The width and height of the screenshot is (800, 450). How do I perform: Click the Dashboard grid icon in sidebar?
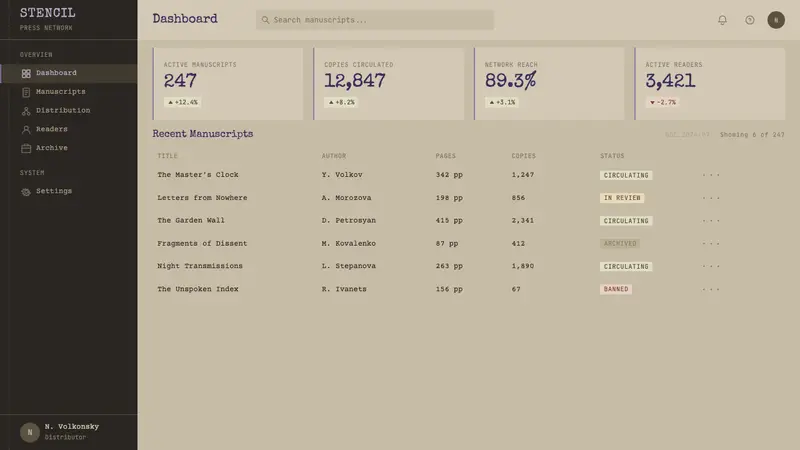click(26, 73)
